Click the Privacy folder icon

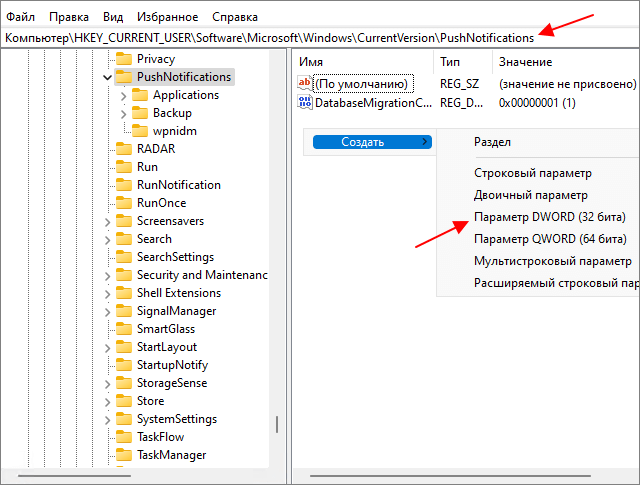pyautogui.click(x=124, y=59)
